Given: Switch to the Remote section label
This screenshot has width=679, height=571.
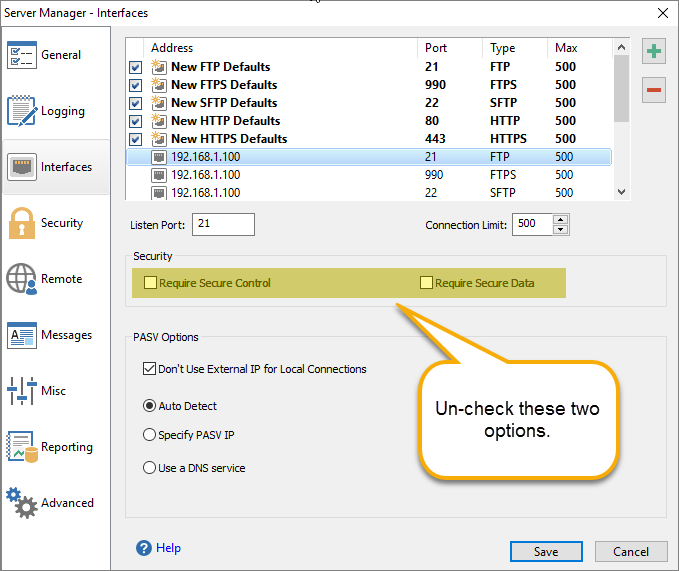Looking at the screenshot, I should click(x=61, y=279).
